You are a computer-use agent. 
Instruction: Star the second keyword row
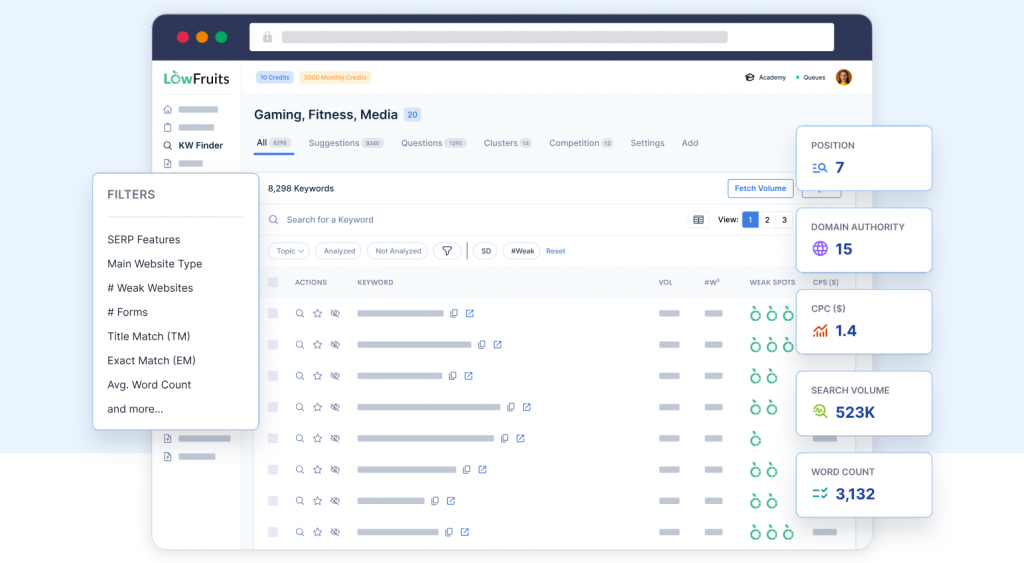click(317, 345)
